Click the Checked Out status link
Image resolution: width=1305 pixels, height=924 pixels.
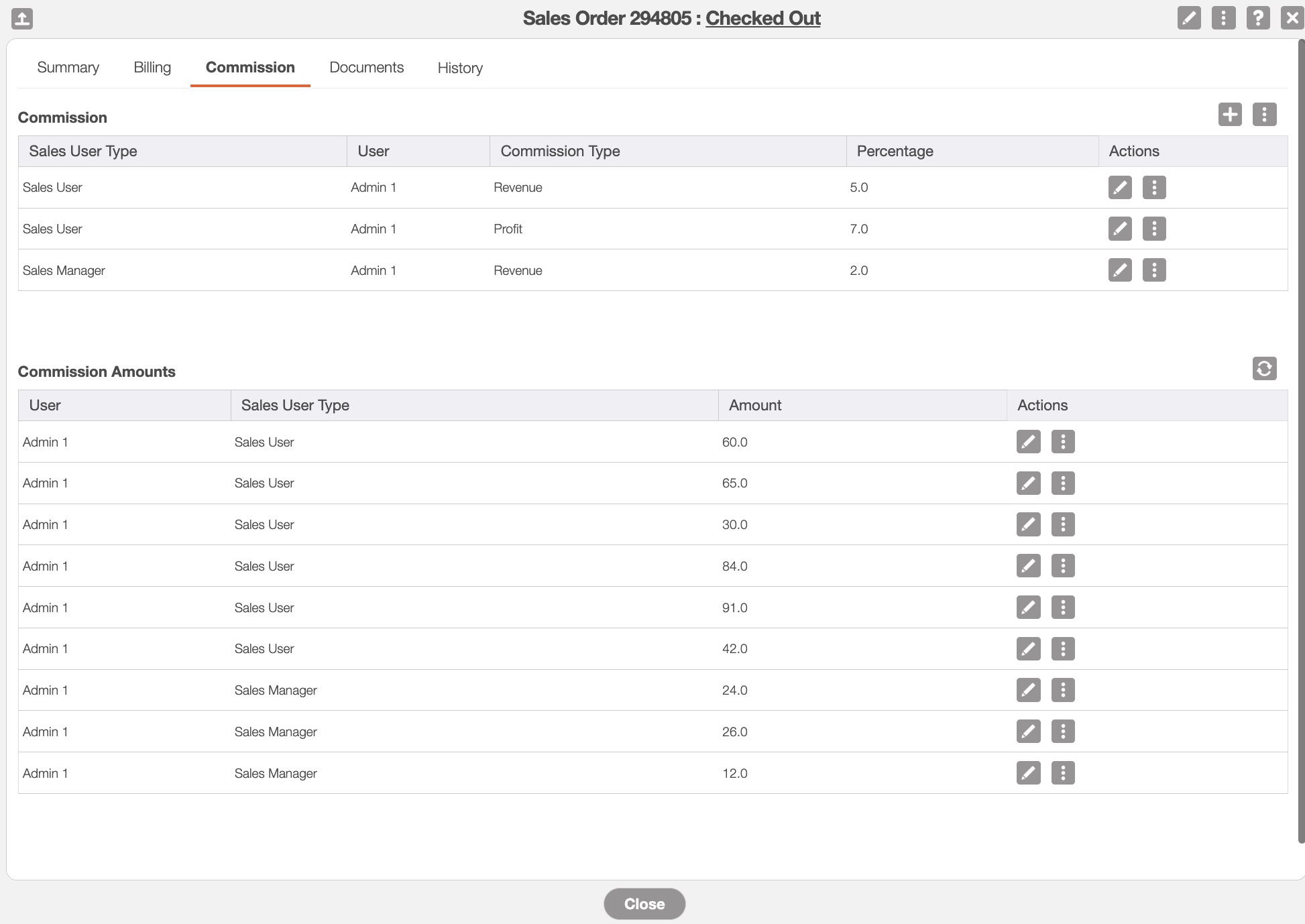point(762,19)
